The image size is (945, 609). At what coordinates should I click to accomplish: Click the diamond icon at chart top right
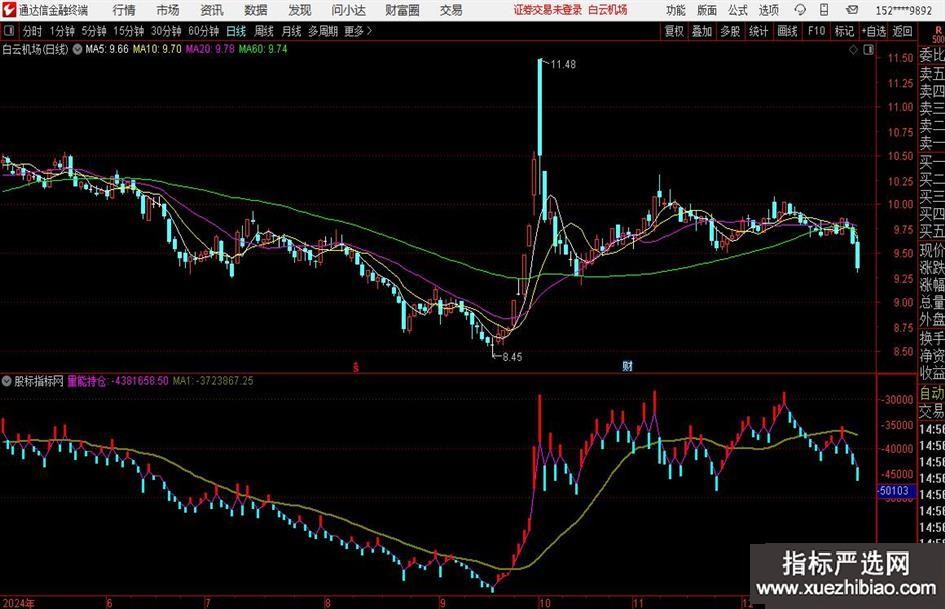853,50
